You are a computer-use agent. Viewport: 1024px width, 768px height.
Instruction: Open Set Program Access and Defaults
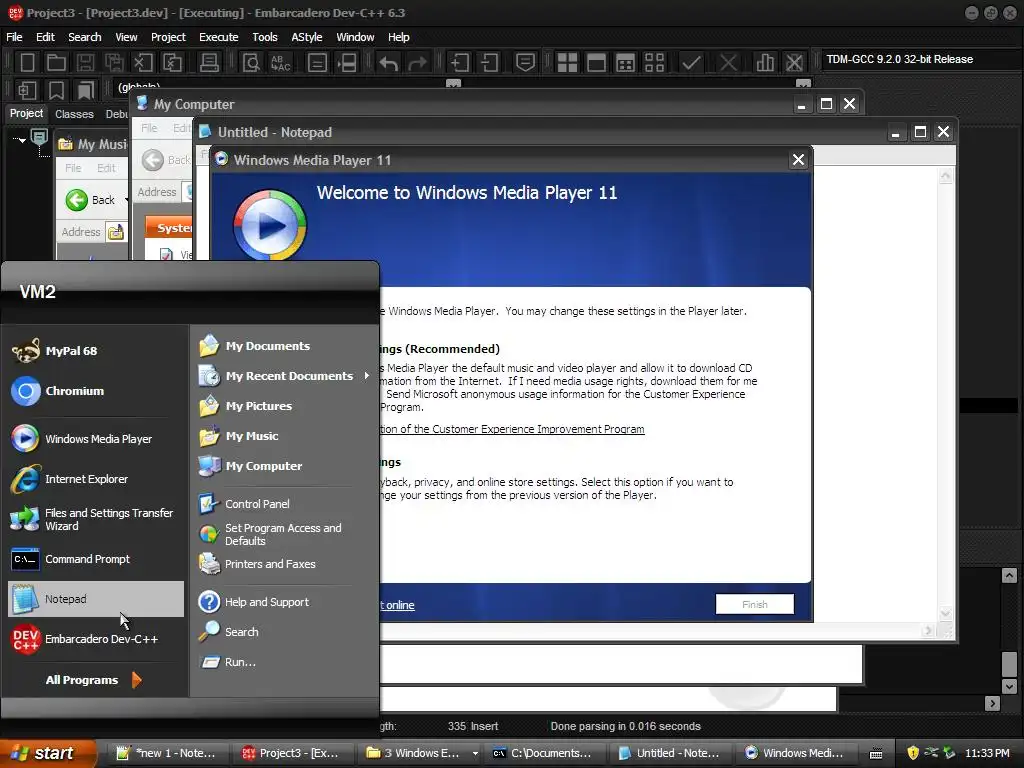pos(284,534)
